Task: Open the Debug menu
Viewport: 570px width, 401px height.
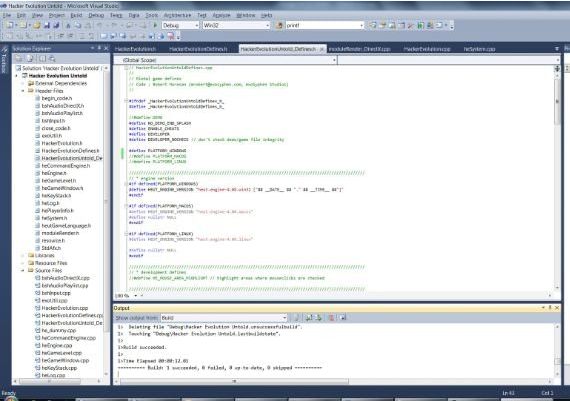Action: [x=96, y=15]
